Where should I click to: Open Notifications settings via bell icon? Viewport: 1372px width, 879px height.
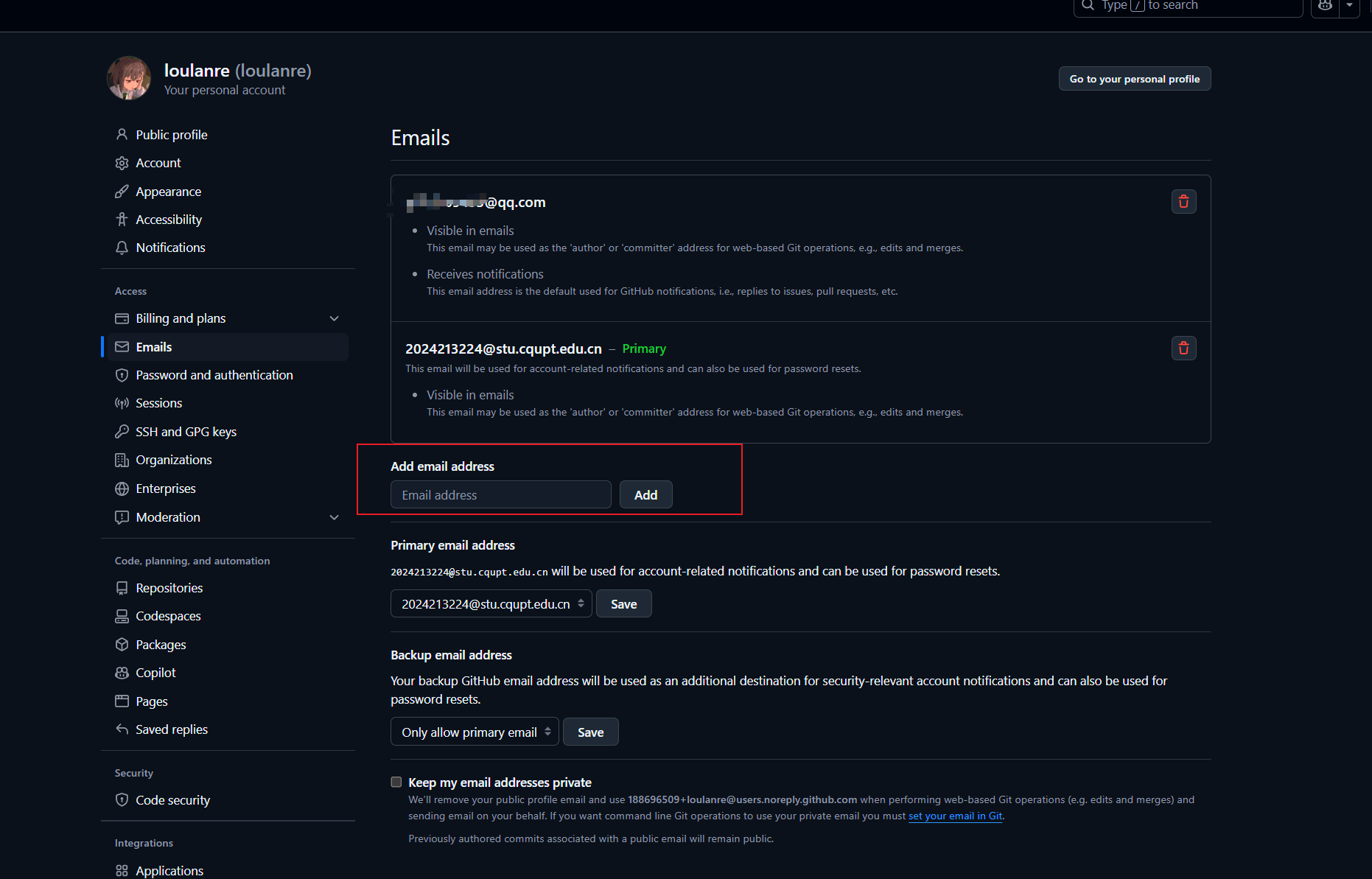click(122, 248)
